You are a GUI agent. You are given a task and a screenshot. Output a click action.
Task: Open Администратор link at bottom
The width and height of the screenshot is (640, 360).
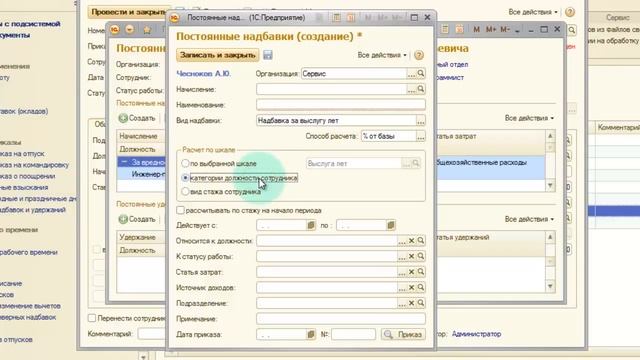[x=476, y=334]
